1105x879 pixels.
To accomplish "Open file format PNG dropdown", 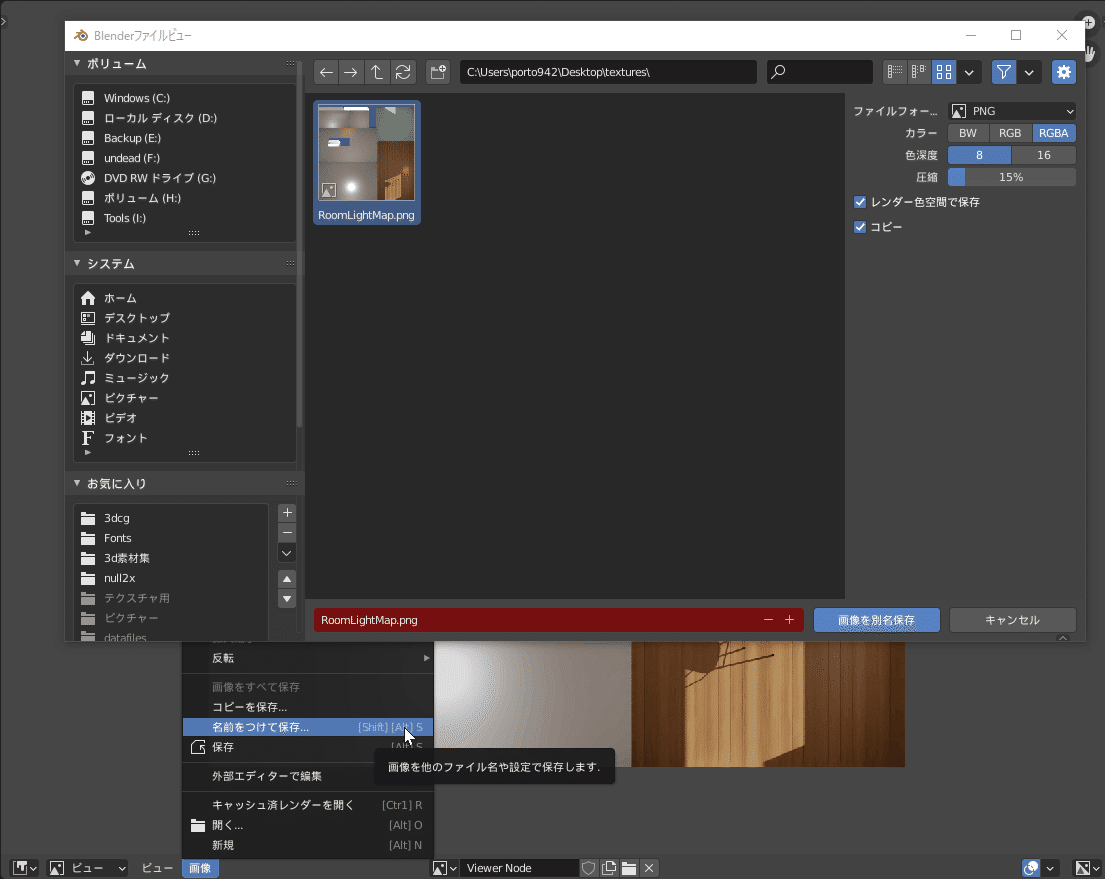I will (x=1012, y=111).
